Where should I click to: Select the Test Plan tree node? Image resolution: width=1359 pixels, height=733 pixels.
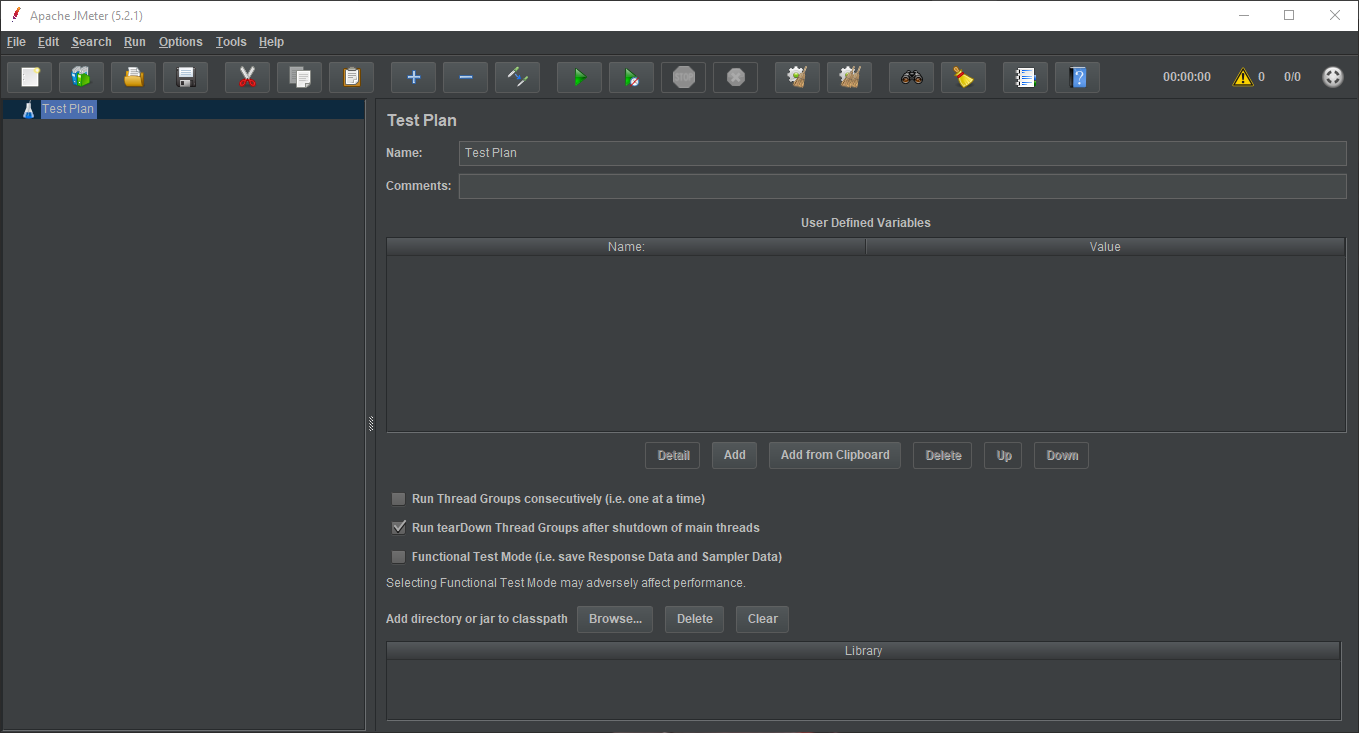tap(68, 108)
